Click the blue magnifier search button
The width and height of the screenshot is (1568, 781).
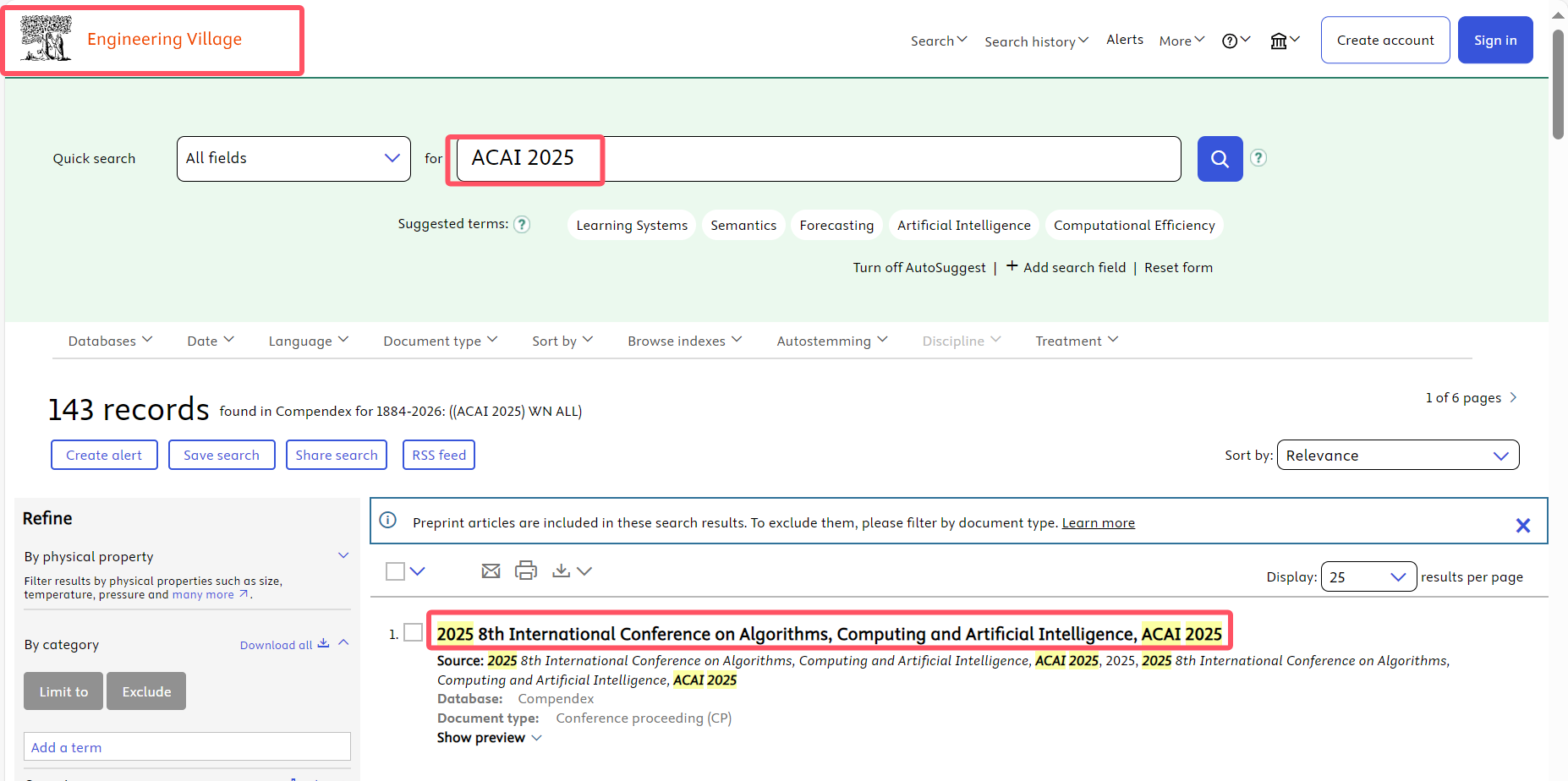point(1220,159)
